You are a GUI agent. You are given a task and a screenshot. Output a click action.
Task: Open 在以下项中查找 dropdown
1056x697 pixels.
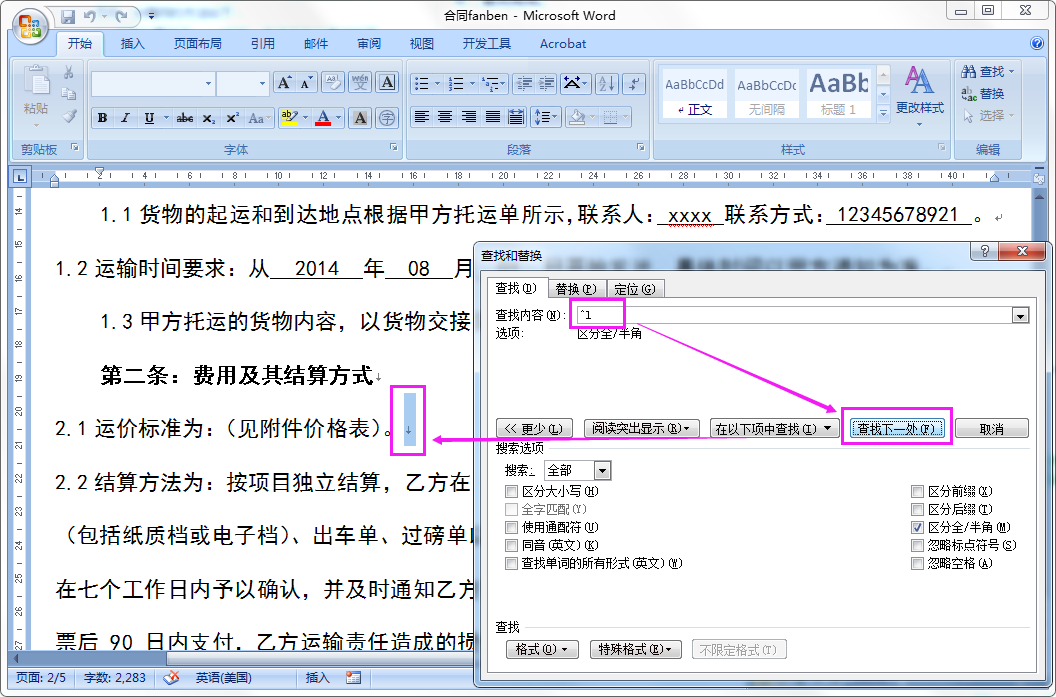tap(772, 428)
